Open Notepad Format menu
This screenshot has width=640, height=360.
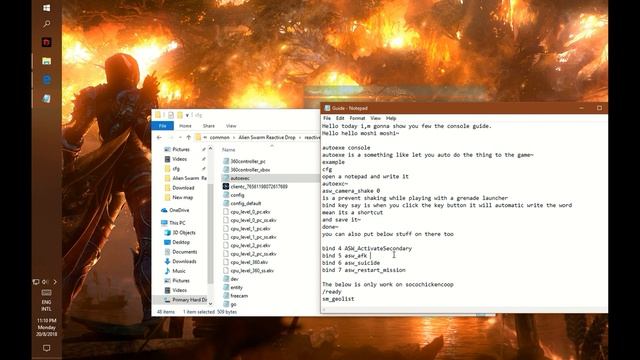[357, 118]
